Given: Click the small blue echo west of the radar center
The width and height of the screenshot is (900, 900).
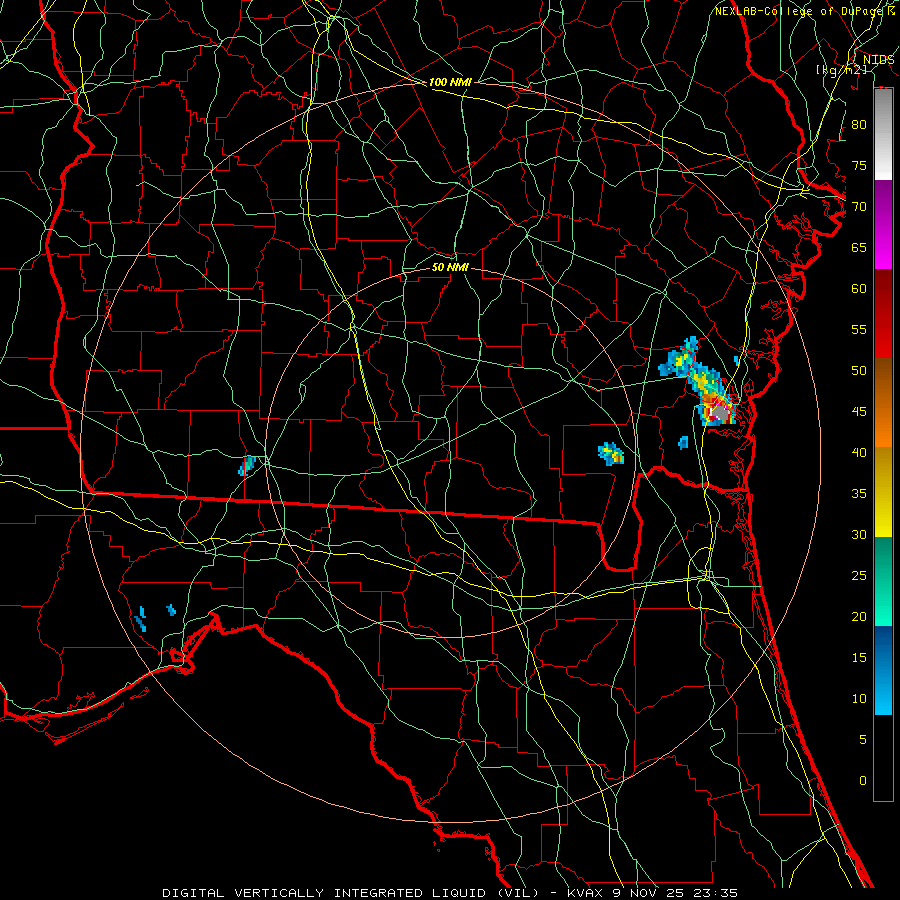Looking at the screenshot, I should (x=246, y=465).
